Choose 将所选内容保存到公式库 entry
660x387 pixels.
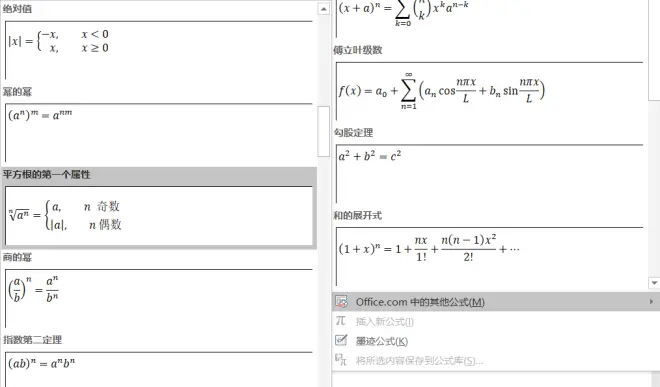[x=496, y=360]
